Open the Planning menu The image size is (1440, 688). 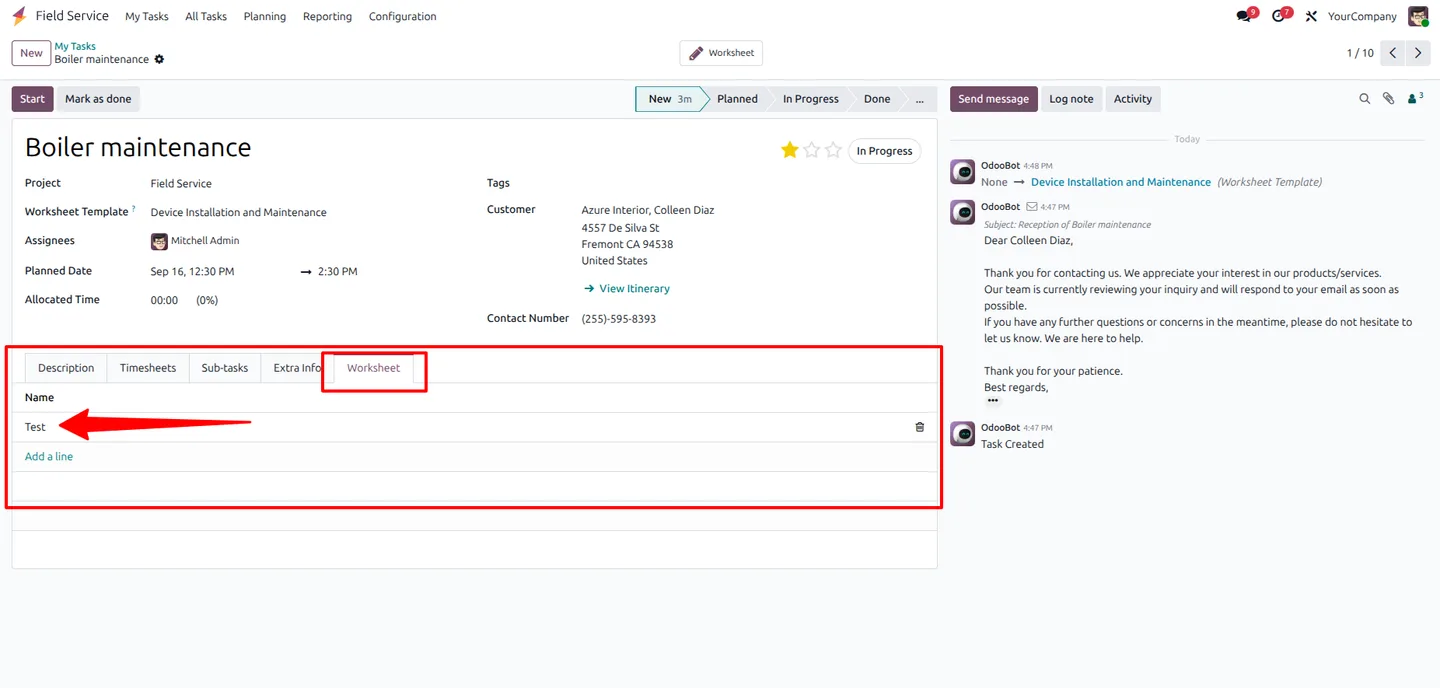point(265,16)
